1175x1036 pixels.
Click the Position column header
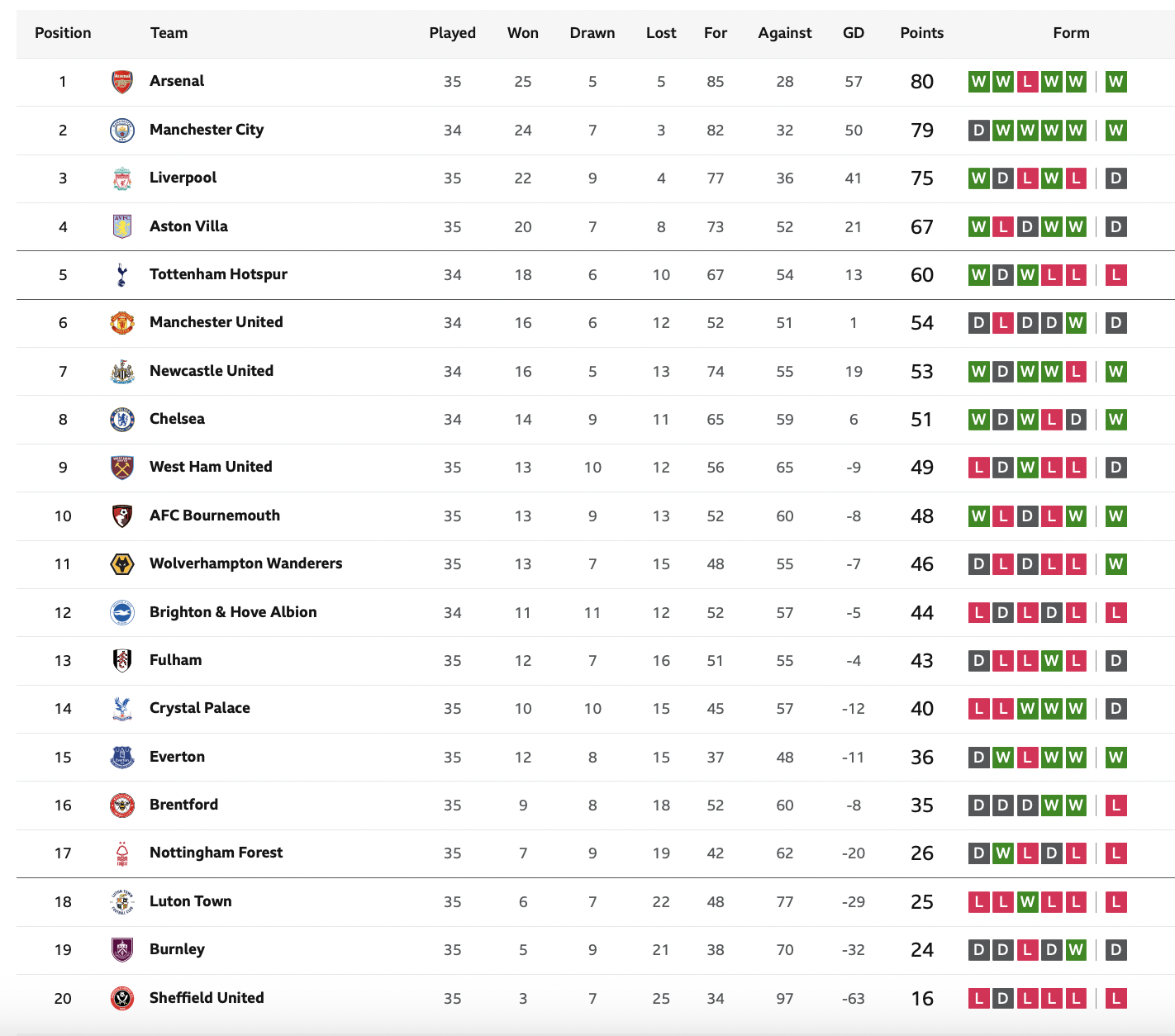pos(63,33)
